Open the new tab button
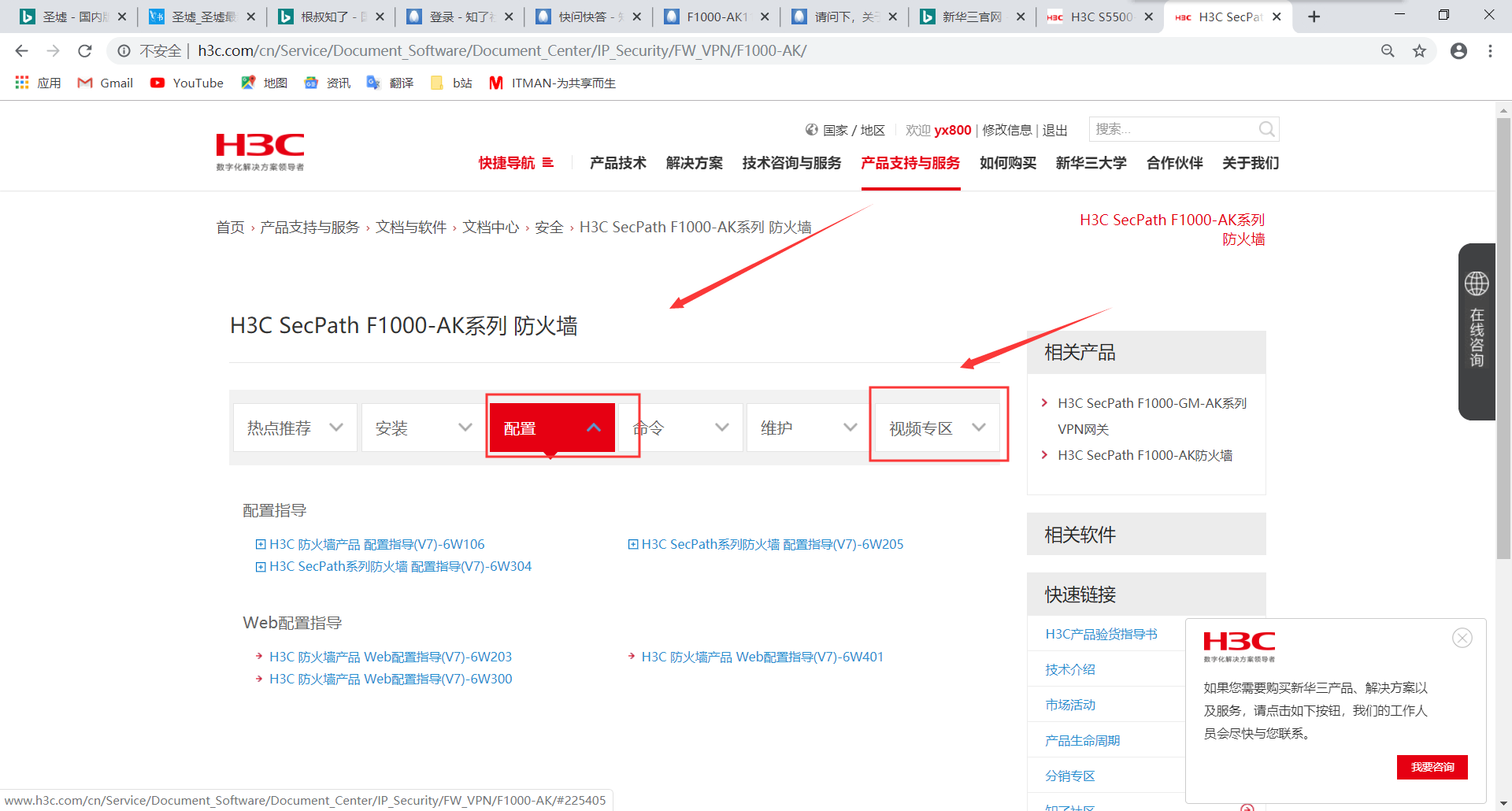The image size is (1512, 811). pyautogui.click(x=1314, y=17)
